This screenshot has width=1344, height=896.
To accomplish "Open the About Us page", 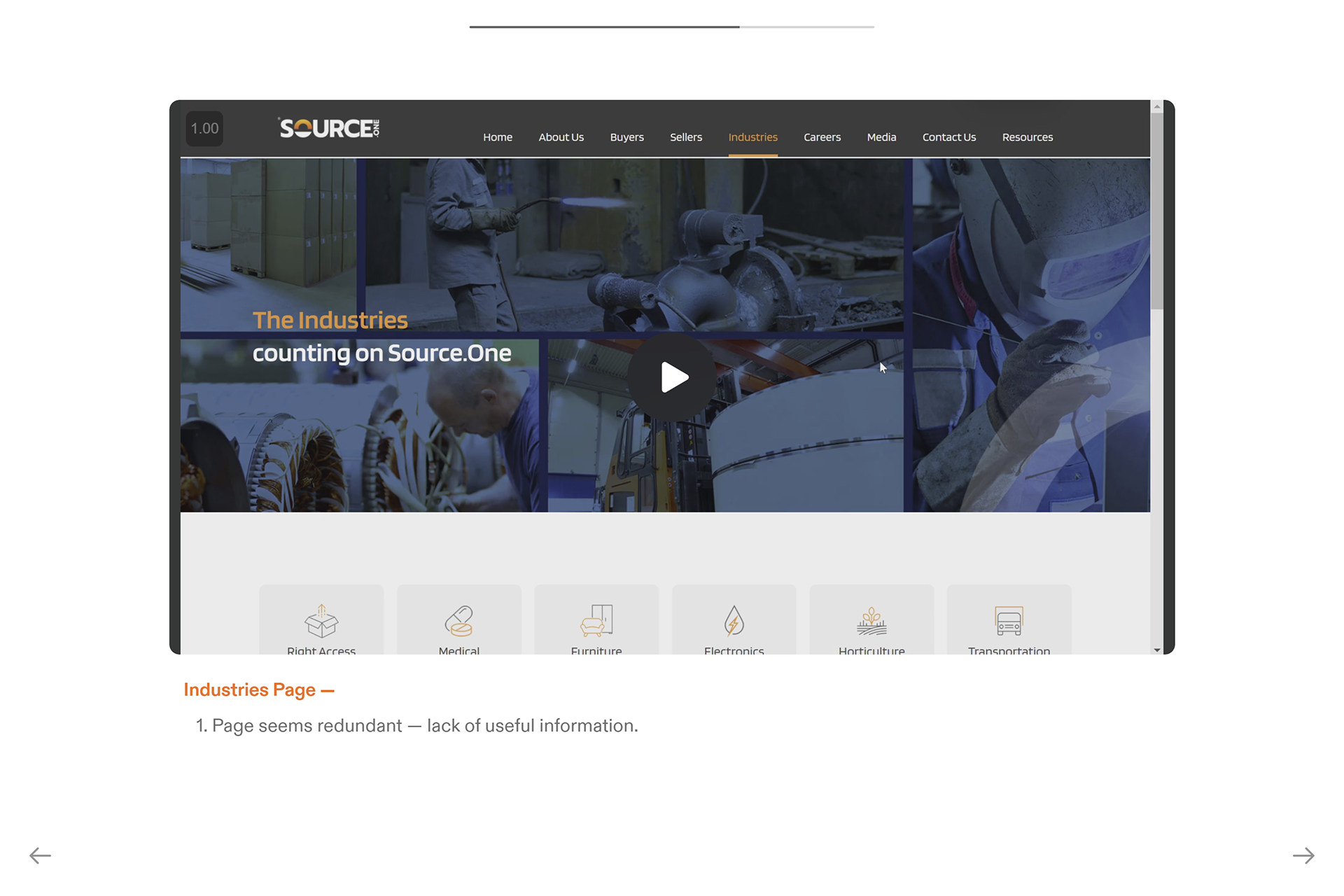I will 561,137.
